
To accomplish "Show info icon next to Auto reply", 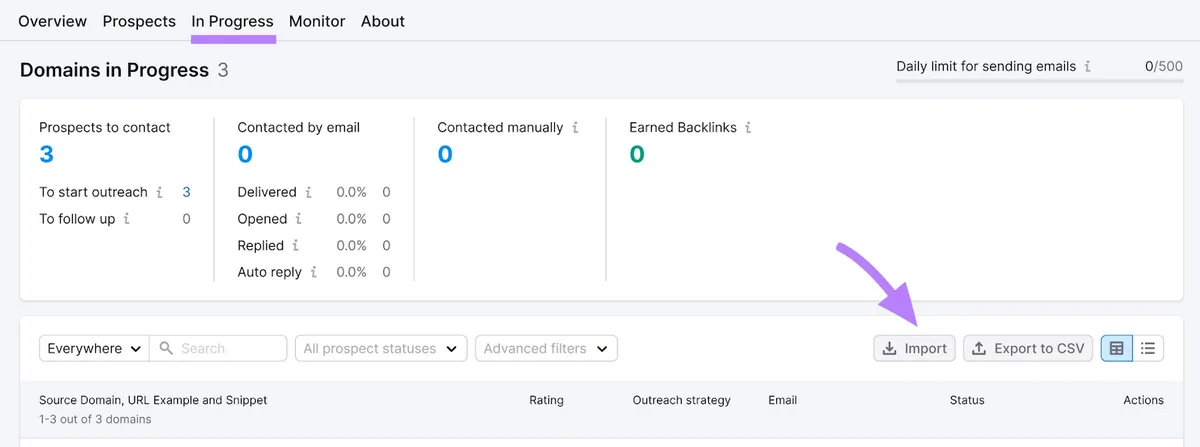I will pos(313,272).
